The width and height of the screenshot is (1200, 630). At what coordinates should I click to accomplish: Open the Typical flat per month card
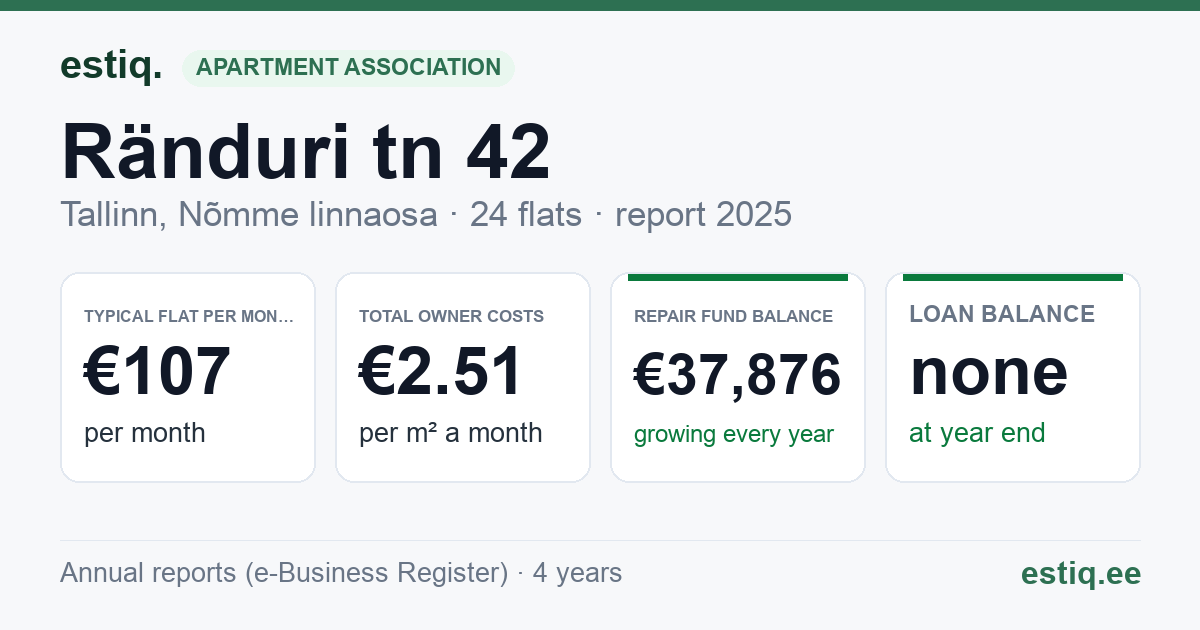188,377
